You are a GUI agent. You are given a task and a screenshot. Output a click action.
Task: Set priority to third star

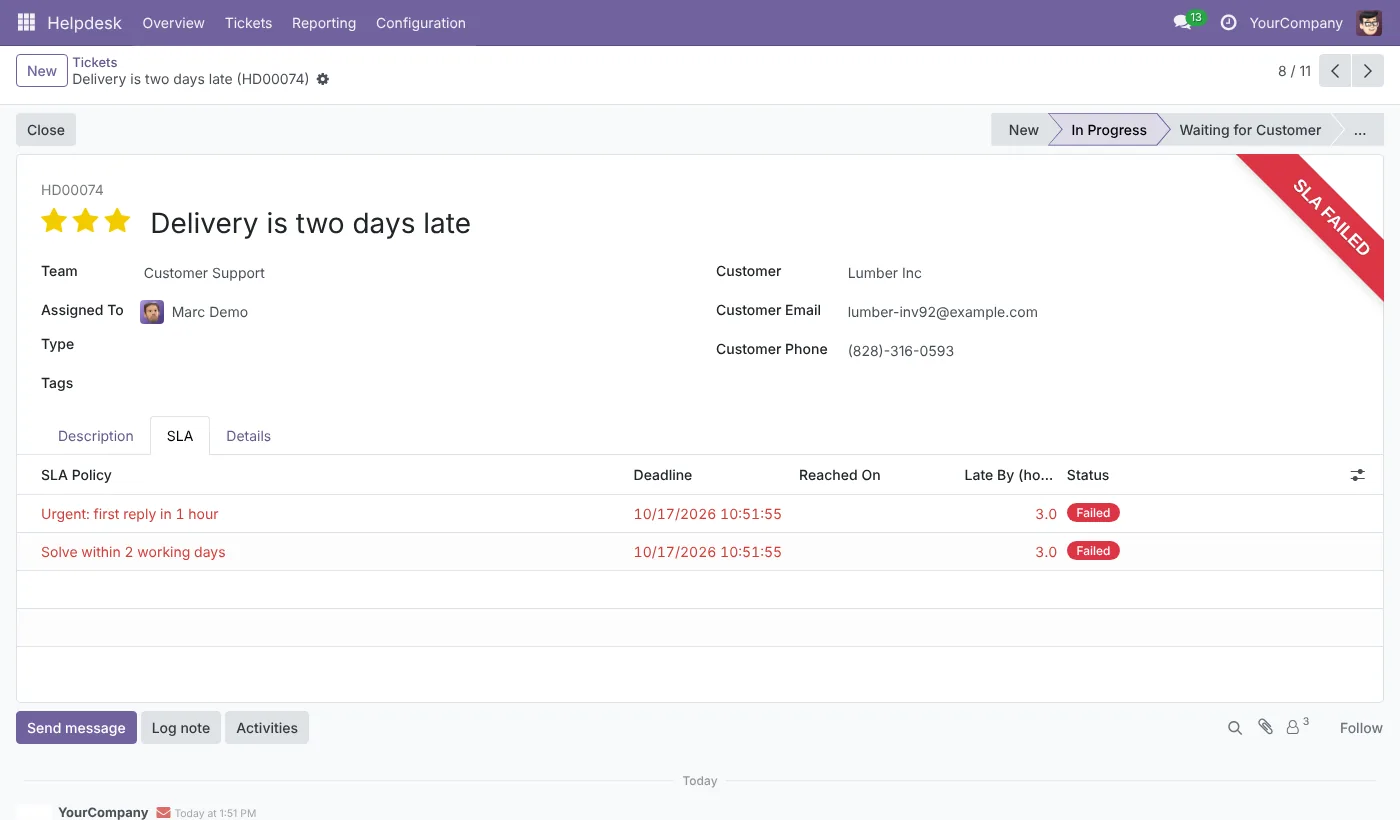[118, 221]
